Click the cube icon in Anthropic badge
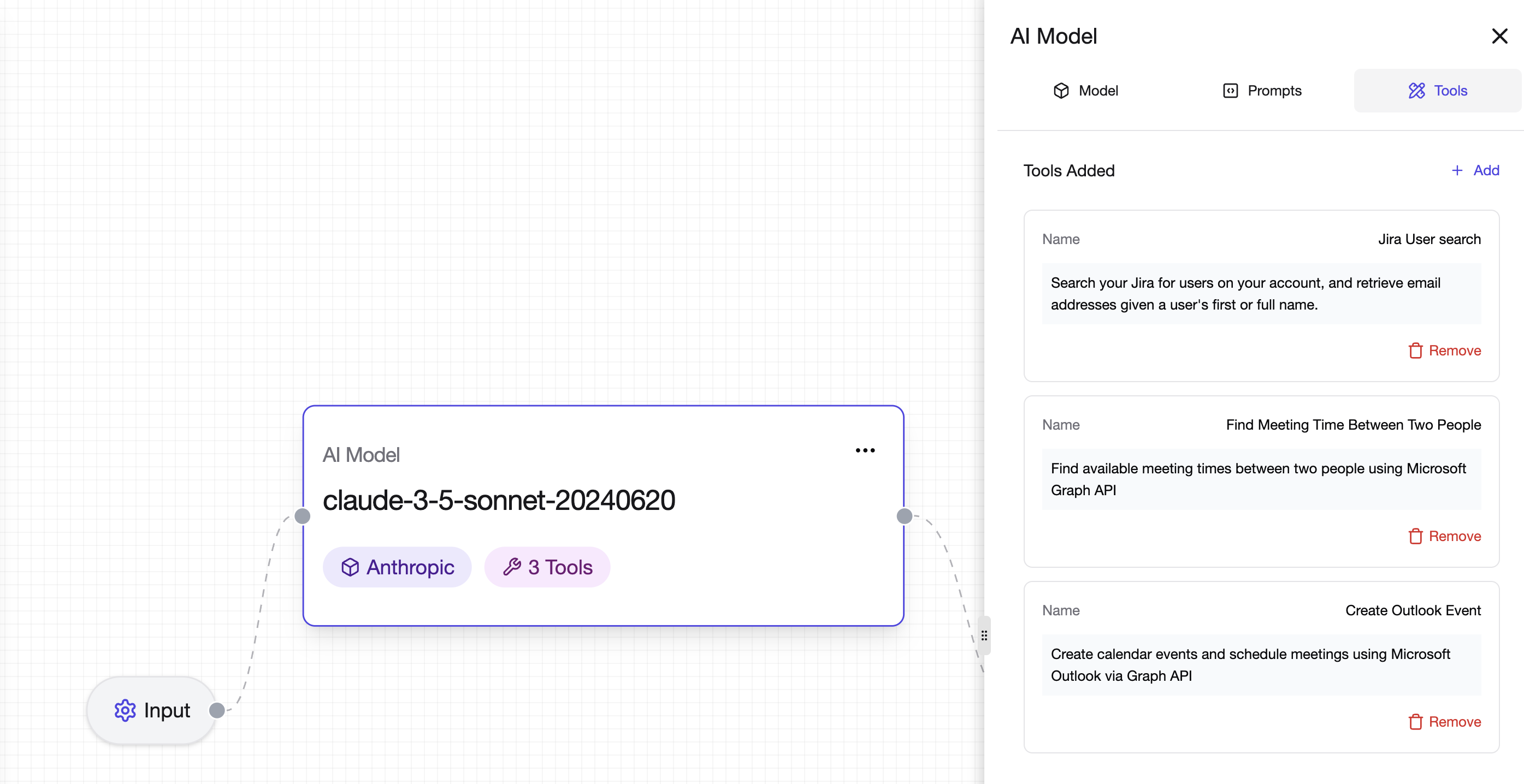The height and width of the screenshot is (784, 1524). coord(350,567)
